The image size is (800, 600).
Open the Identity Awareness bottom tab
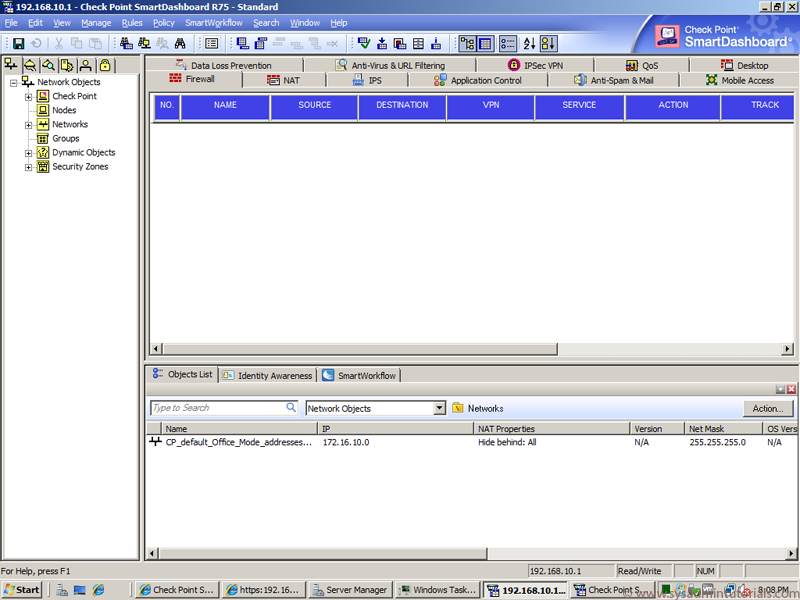point(268,376)
